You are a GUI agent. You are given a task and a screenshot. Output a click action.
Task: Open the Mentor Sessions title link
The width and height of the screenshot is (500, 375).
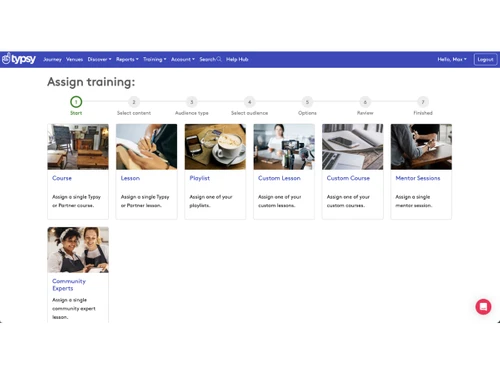418,178
